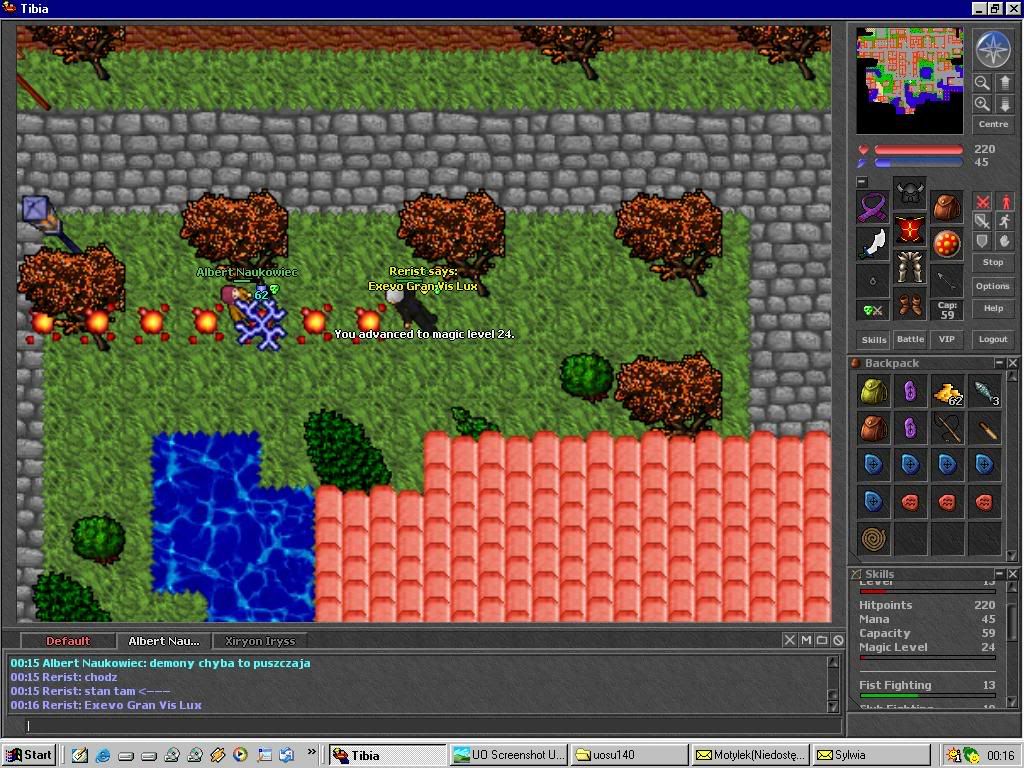Open the brown backpack equipment slot
This screenshot has height=768, width=1024.
click(947, 207)
